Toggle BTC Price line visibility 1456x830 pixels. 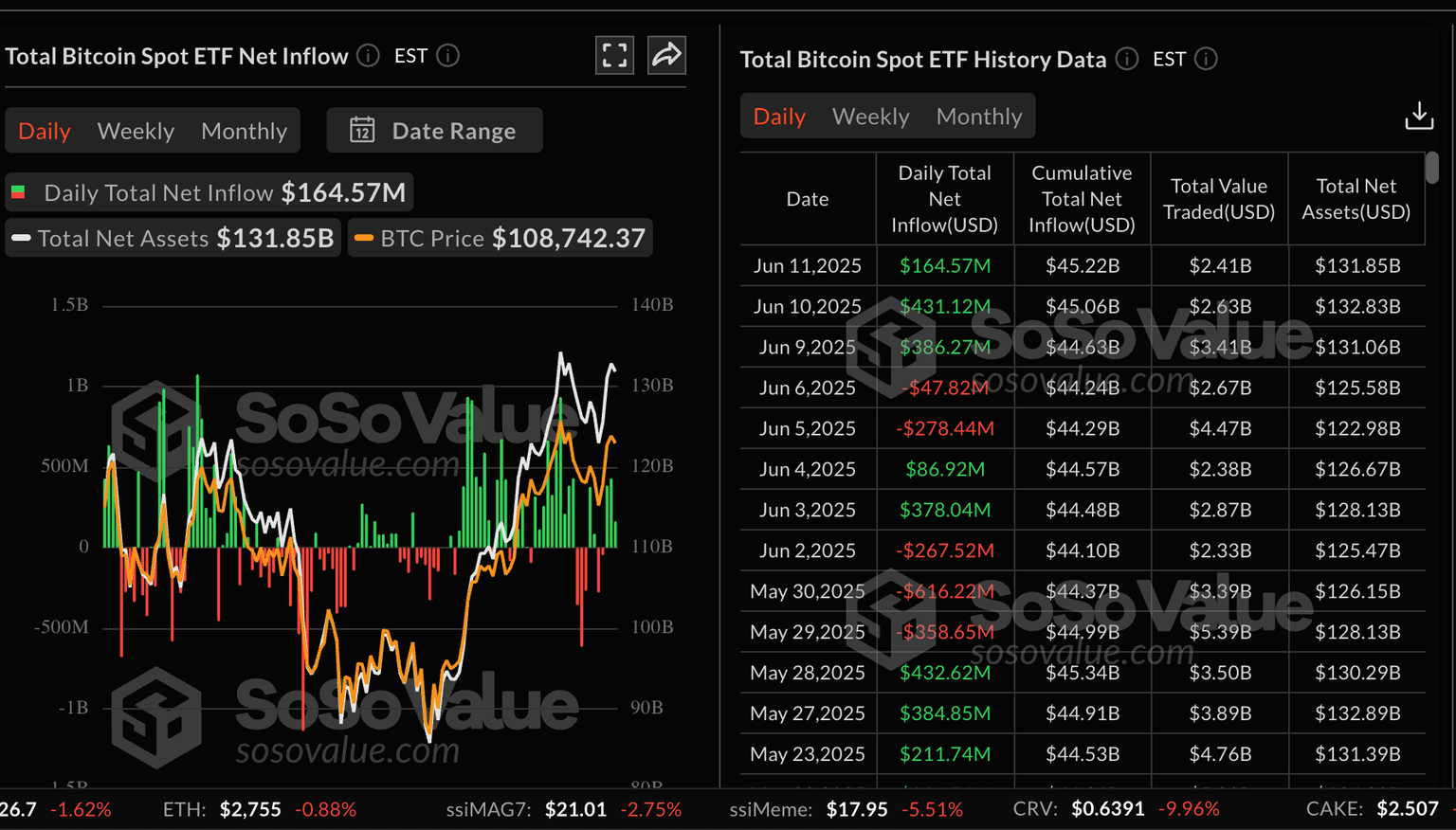500,239
